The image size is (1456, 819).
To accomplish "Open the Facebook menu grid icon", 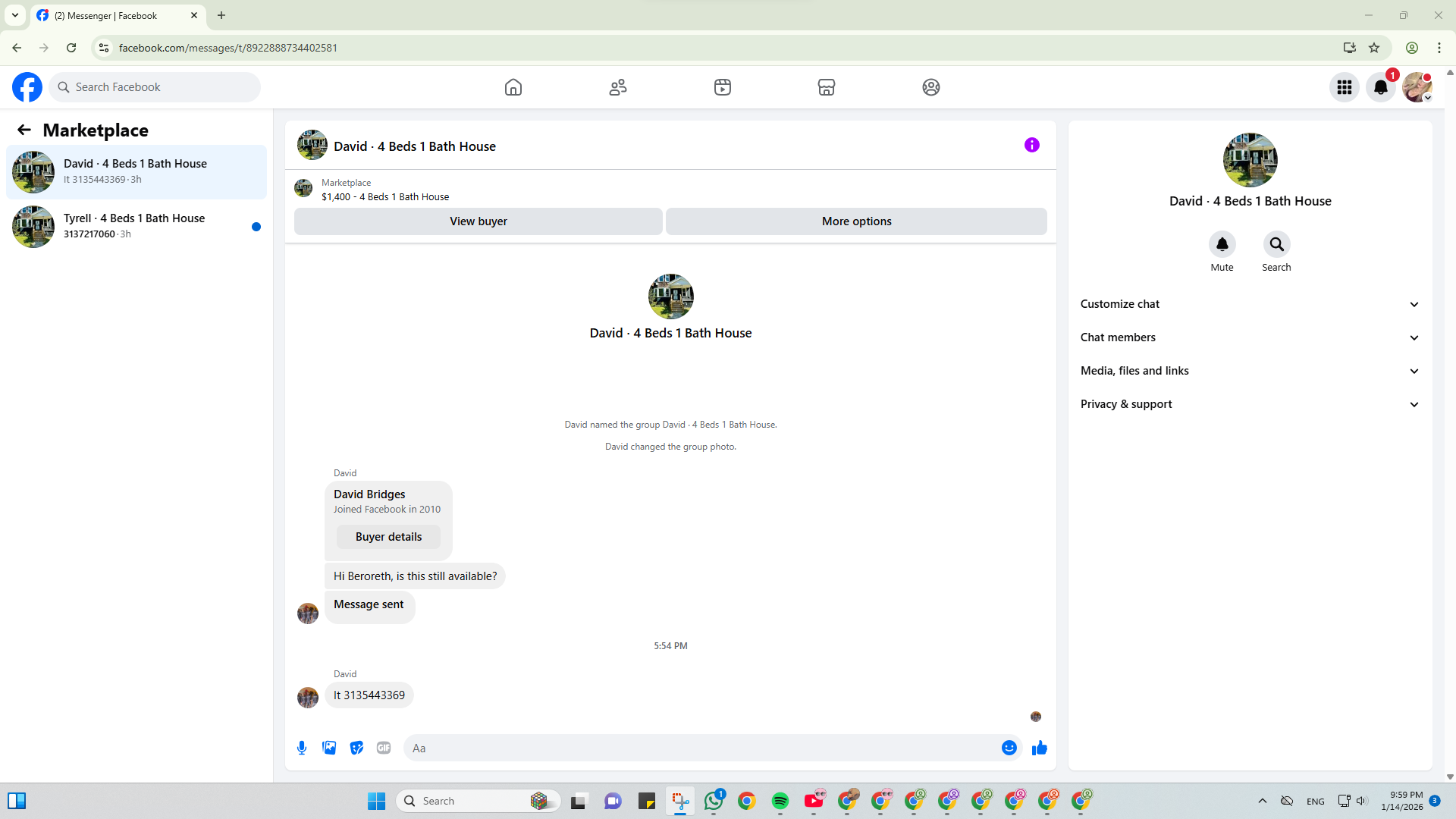I will (1345, 87).
